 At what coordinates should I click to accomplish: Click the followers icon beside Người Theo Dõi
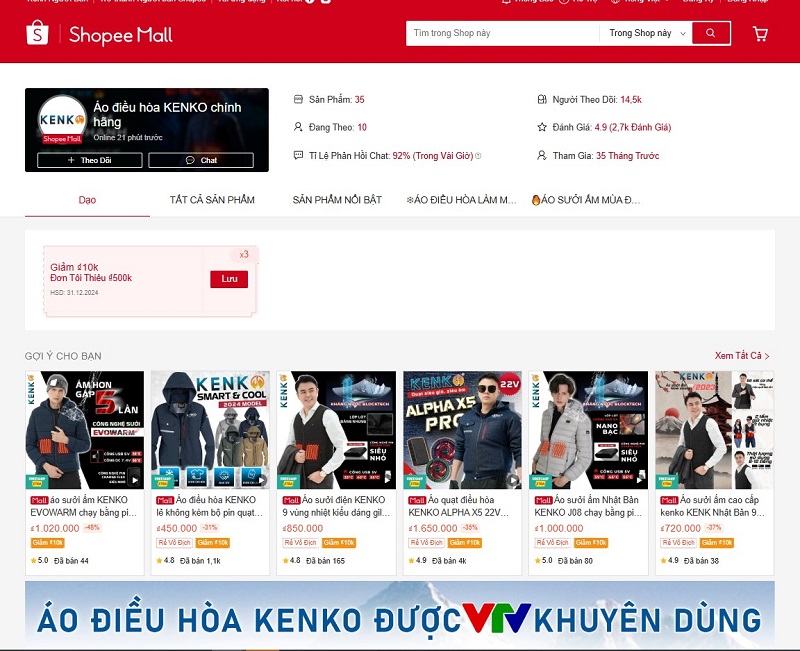coord(542,100)
